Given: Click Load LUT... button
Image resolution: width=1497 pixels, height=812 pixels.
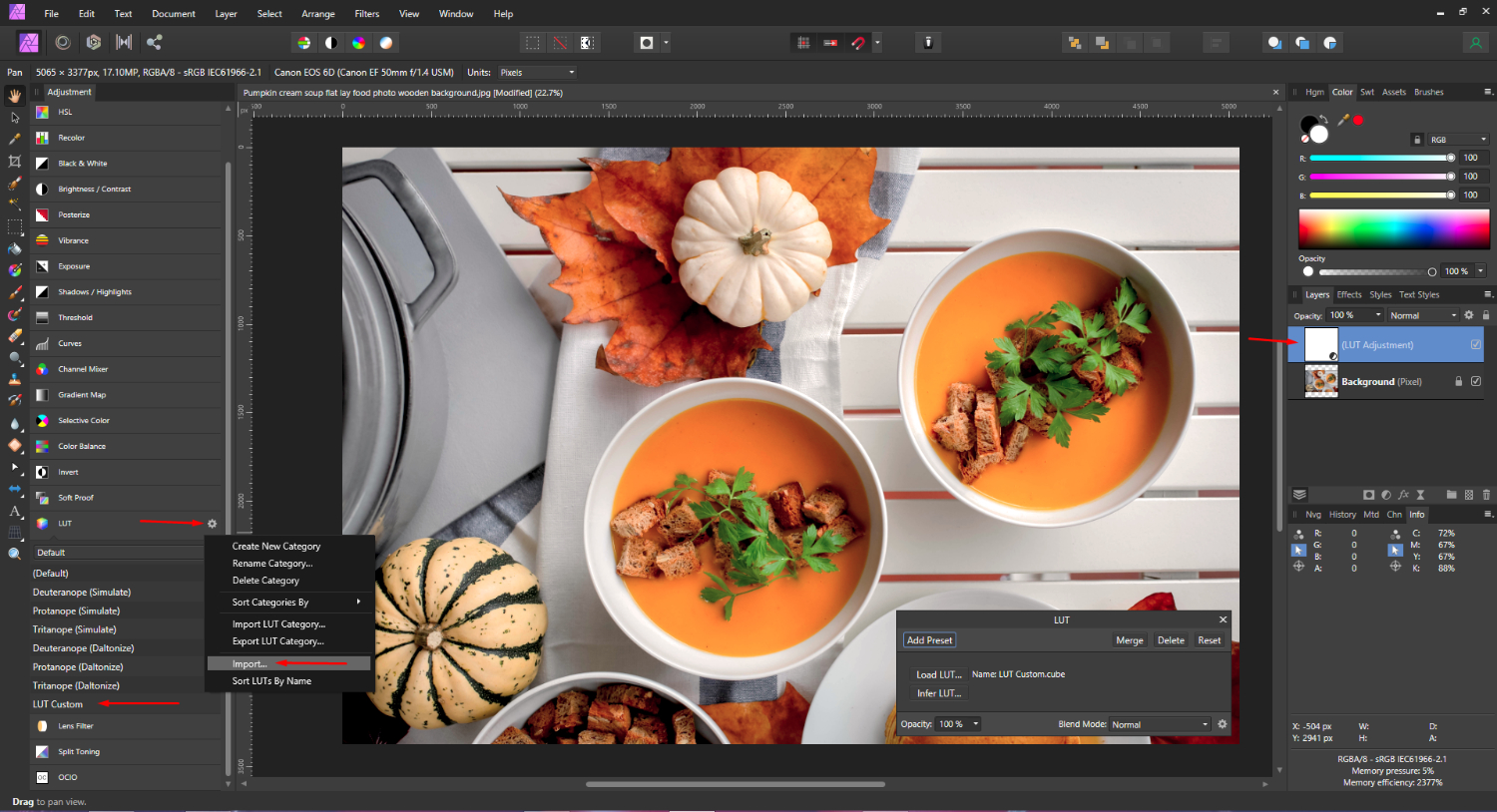Looking at the screenshot, I should (939, 674).
